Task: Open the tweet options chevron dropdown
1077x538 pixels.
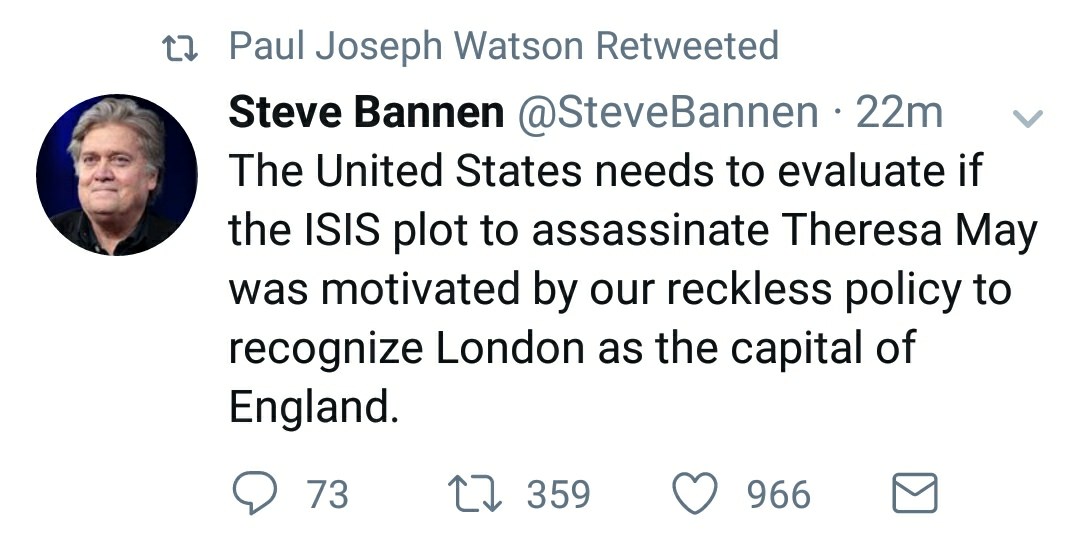Action: click(x=1028, y=119)
